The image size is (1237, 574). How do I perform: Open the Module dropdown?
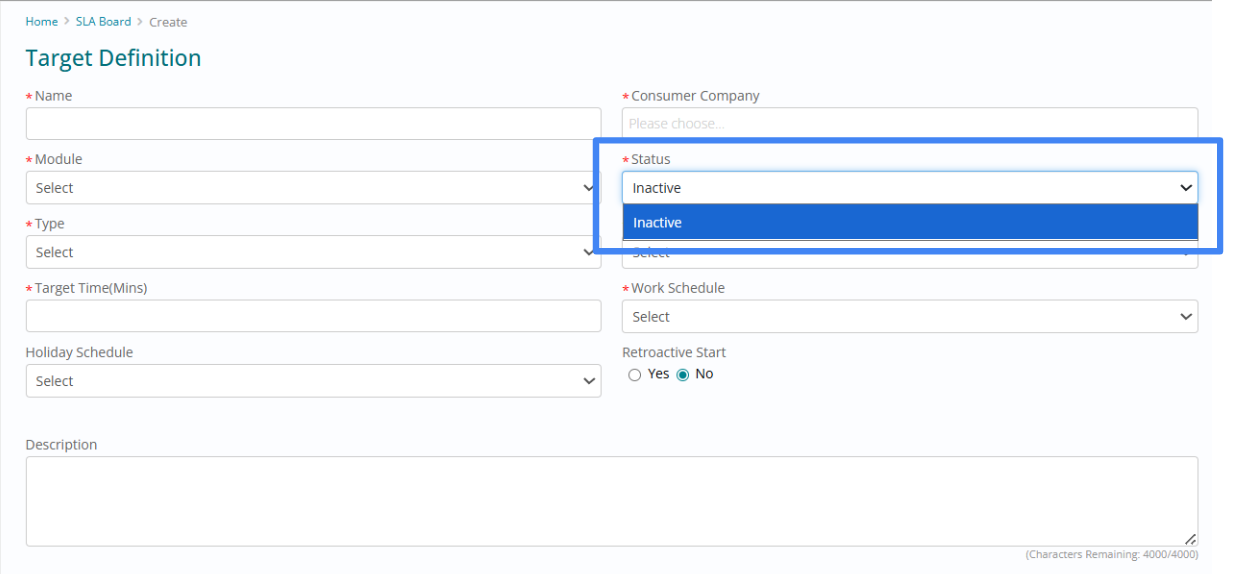pos(313,188)
